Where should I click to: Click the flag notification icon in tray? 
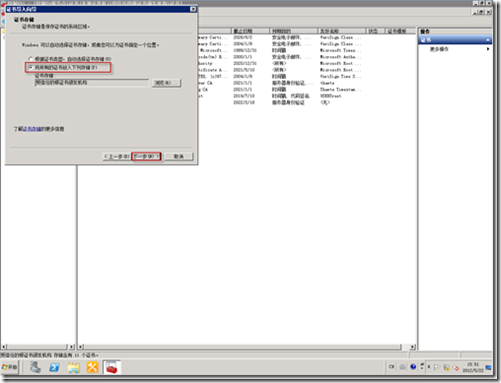(437, 367)
